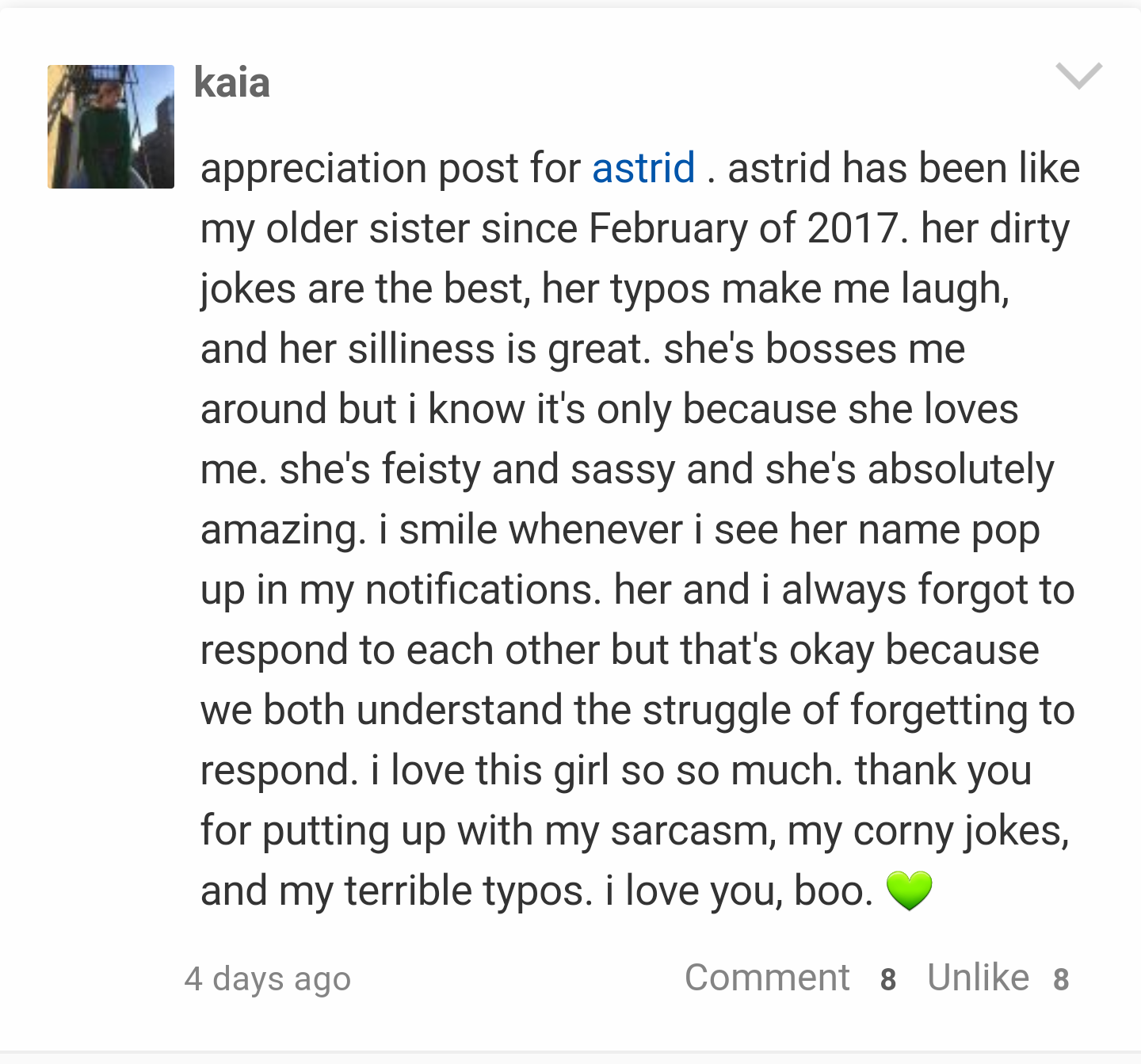The height and width of the screenshot is (1064, 1141).
Task: Open the kaia username profile
Action: click(232, 83)
